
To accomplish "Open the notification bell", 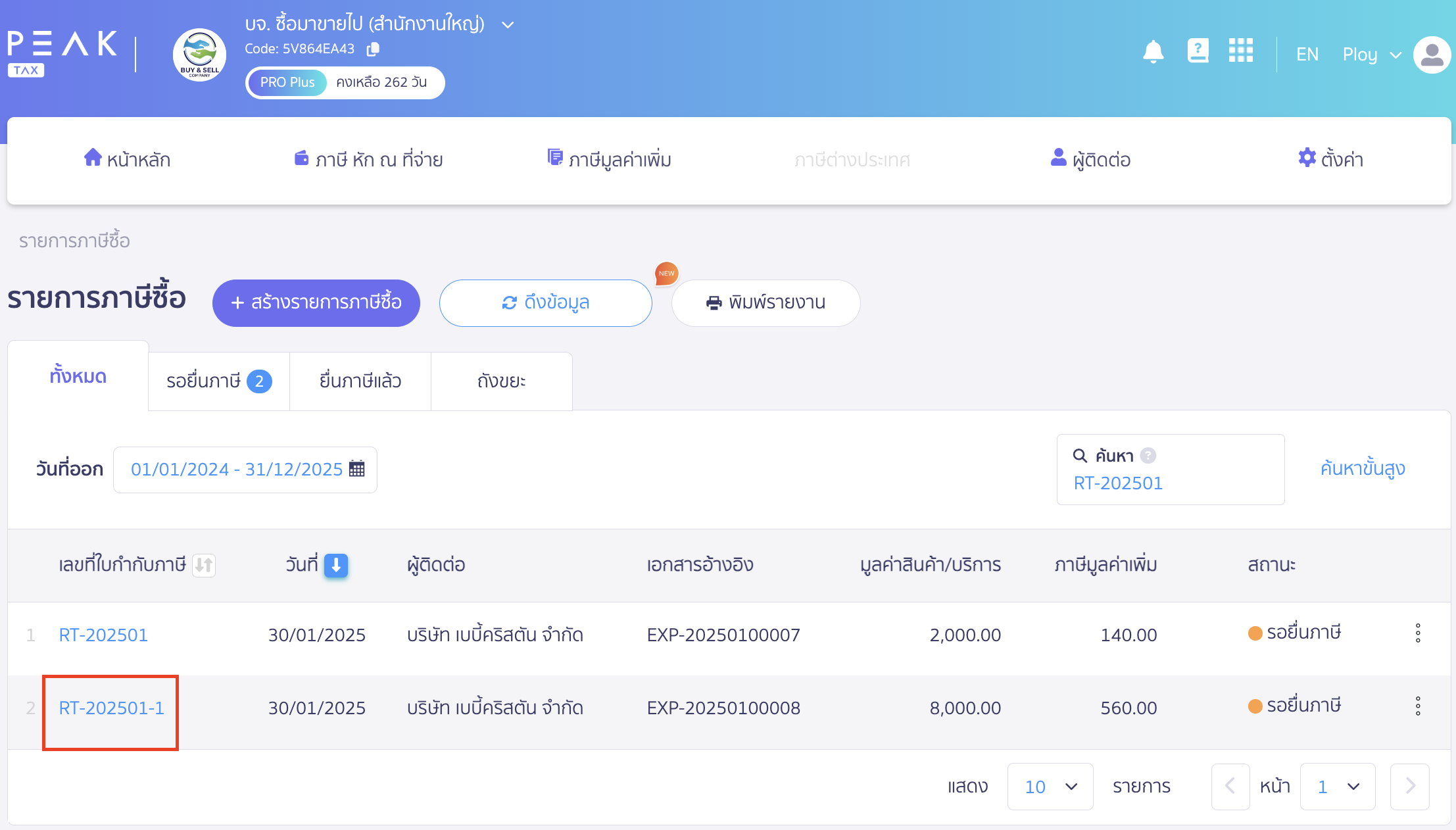I will 1154,52.
